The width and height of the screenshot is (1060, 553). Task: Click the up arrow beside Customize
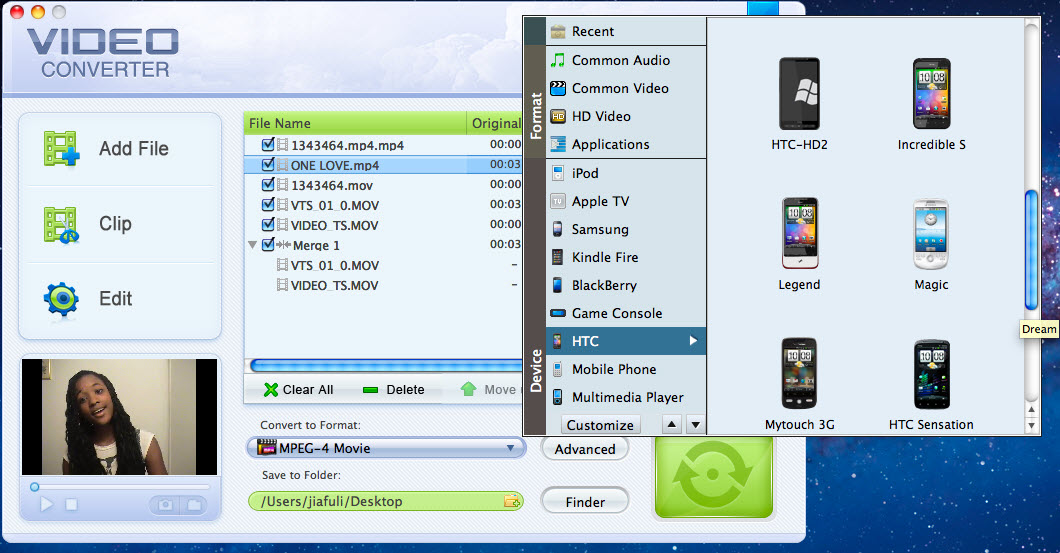tap(671, 425)
